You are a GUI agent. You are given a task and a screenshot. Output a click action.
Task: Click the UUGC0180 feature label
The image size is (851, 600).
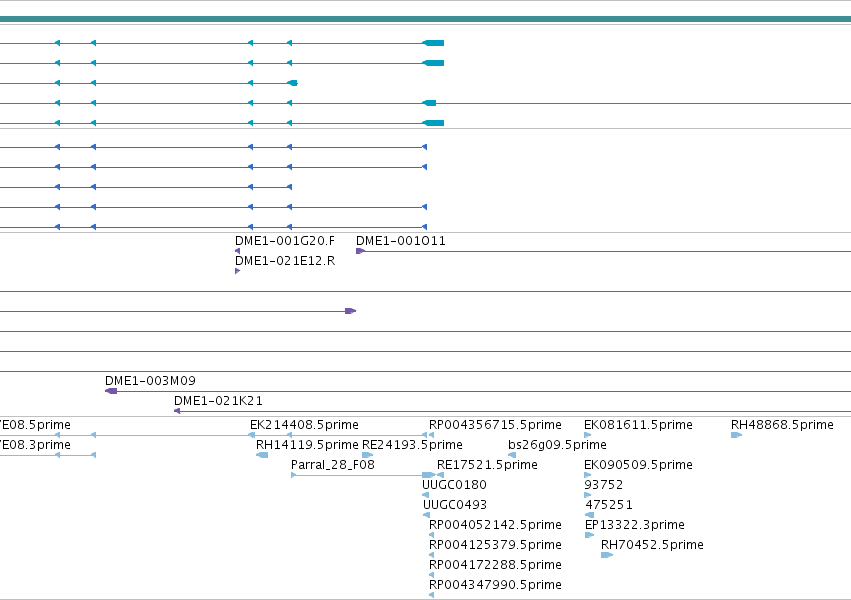pos(454,485)
